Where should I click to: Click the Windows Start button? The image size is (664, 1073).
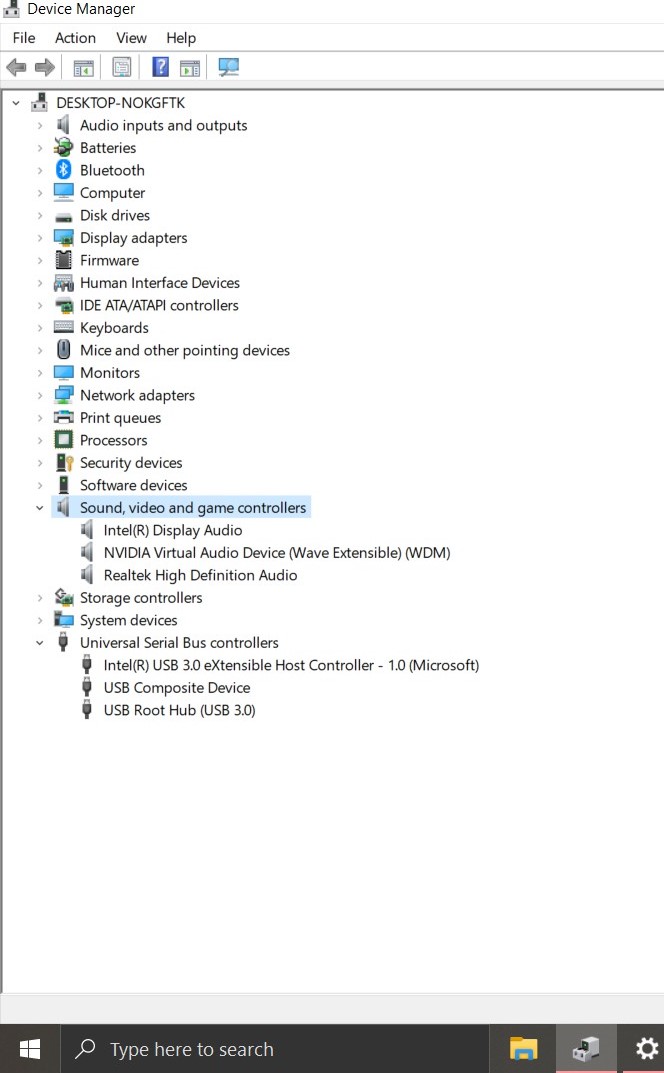pos(29,1048)
